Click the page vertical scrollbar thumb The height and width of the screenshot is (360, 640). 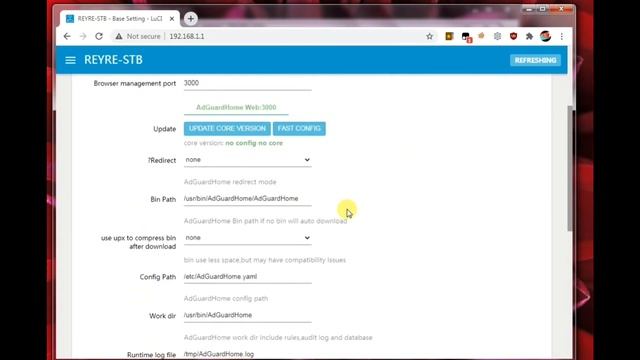click(x=570, y=169)
